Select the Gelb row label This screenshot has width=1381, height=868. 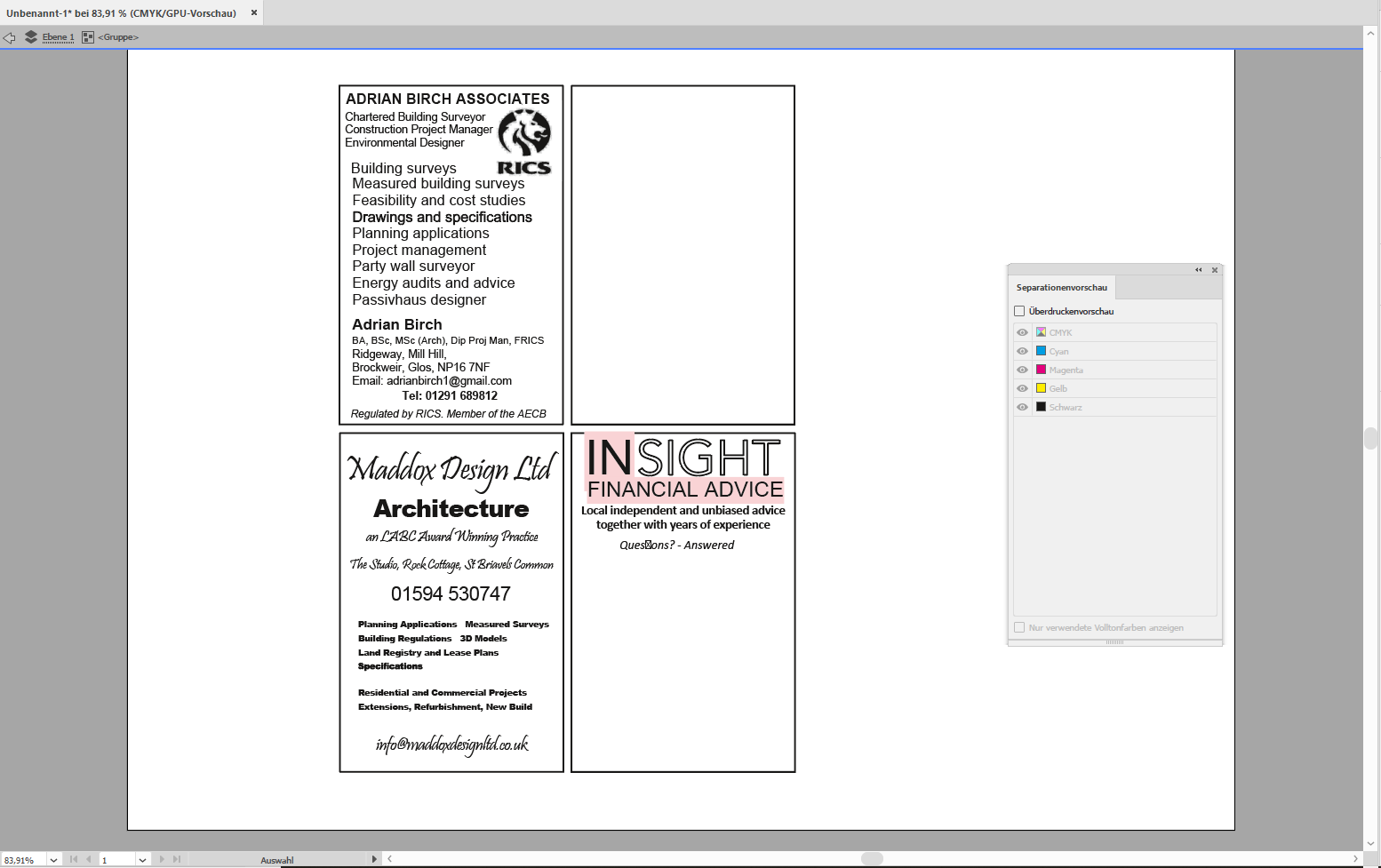coord(1058,389)
